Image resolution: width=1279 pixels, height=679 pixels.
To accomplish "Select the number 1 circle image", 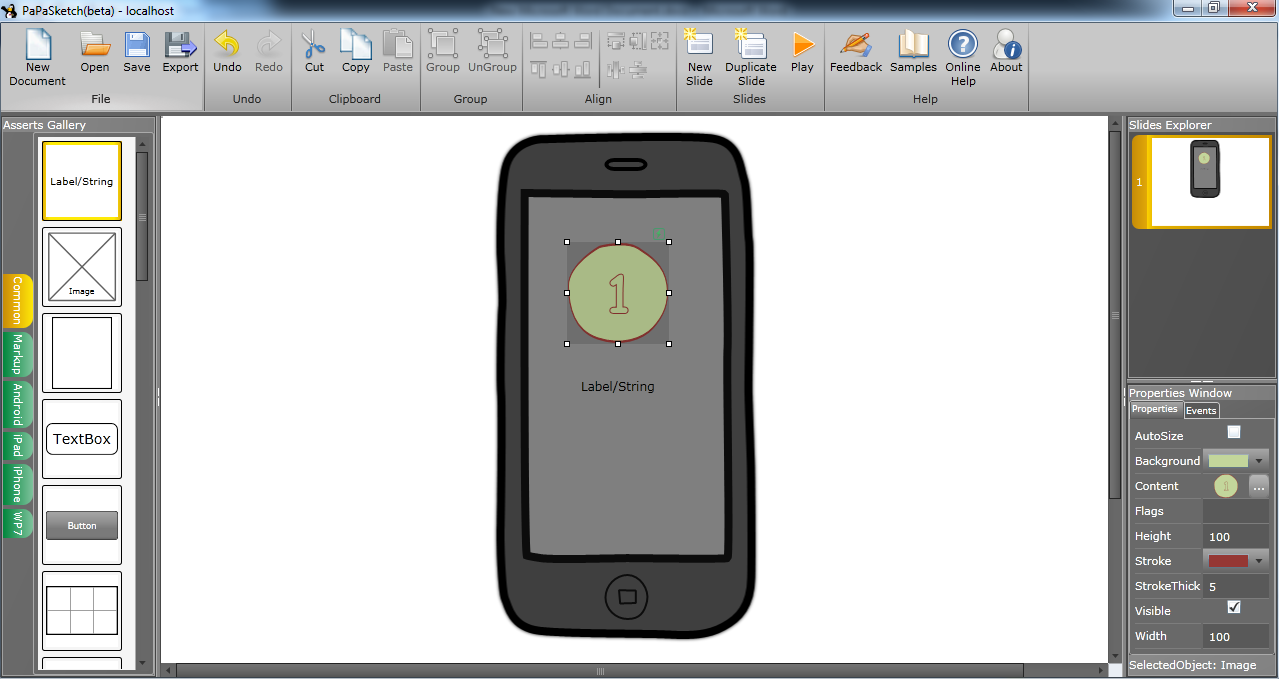I will click(x=618, y=293).
